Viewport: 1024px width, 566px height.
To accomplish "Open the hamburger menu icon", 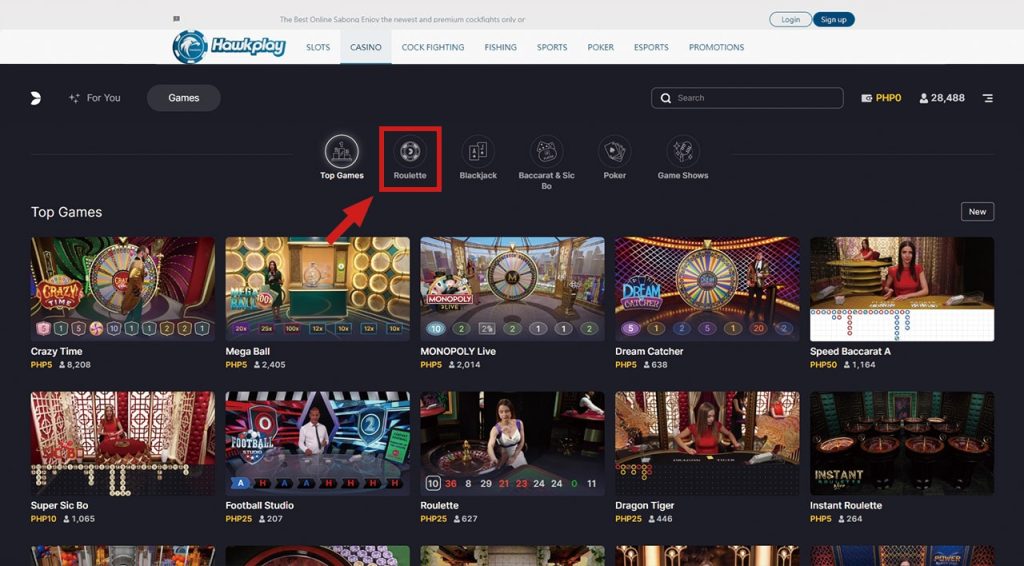I will point(987,98).
